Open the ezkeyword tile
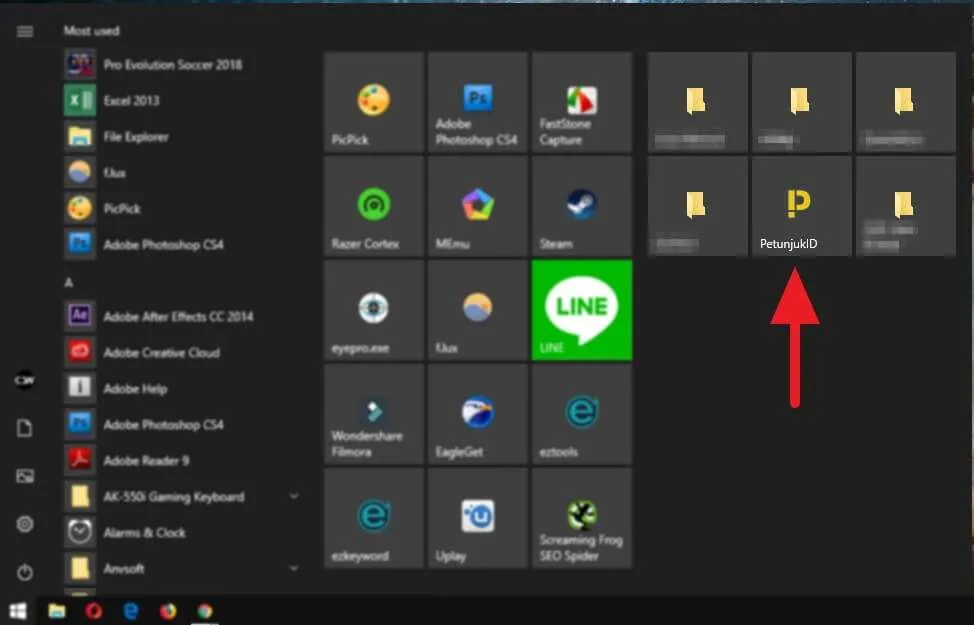The height and width of the screenshot is (625, 974). pyautogui.click(x=374, y=518)
